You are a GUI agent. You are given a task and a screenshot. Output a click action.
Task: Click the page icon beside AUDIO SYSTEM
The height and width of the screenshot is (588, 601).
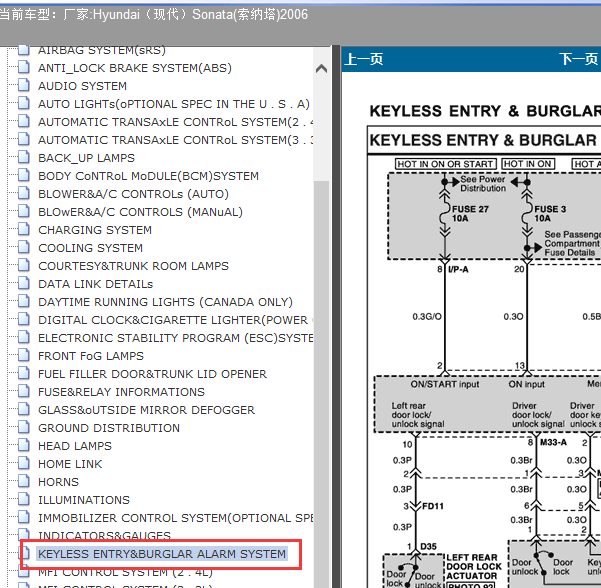point(24,85)
